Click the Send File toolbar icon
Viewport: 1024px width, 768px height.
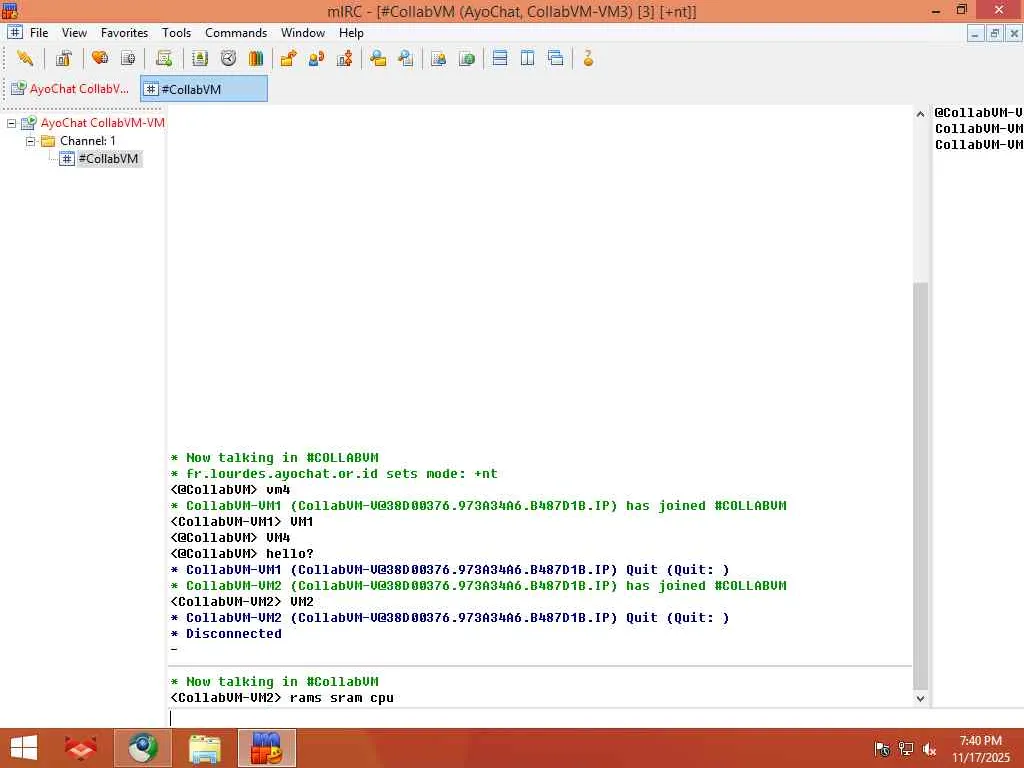tap(289, 59)
